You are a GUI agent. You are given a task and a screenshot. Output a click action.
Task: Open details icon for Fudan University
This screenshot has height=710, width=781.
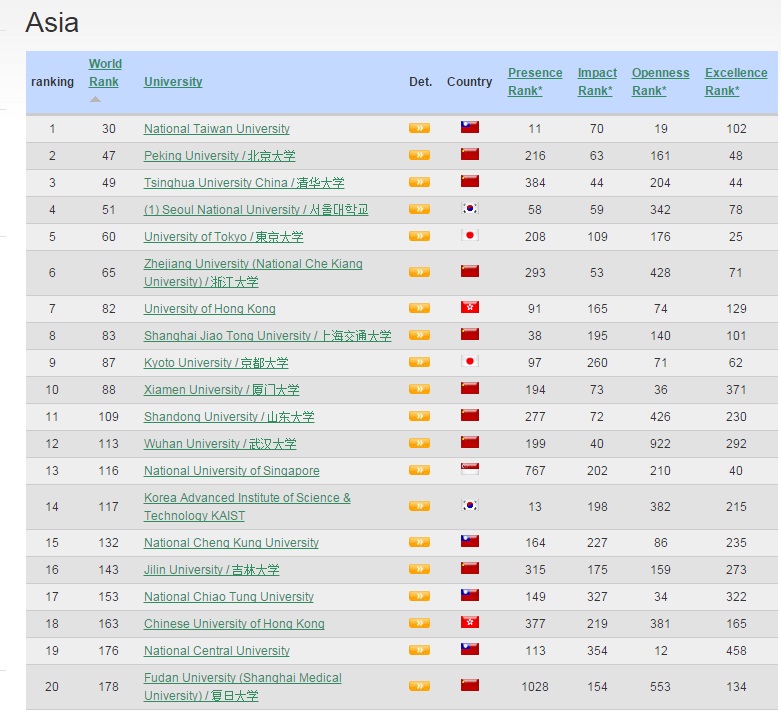[x=419, y=686]
